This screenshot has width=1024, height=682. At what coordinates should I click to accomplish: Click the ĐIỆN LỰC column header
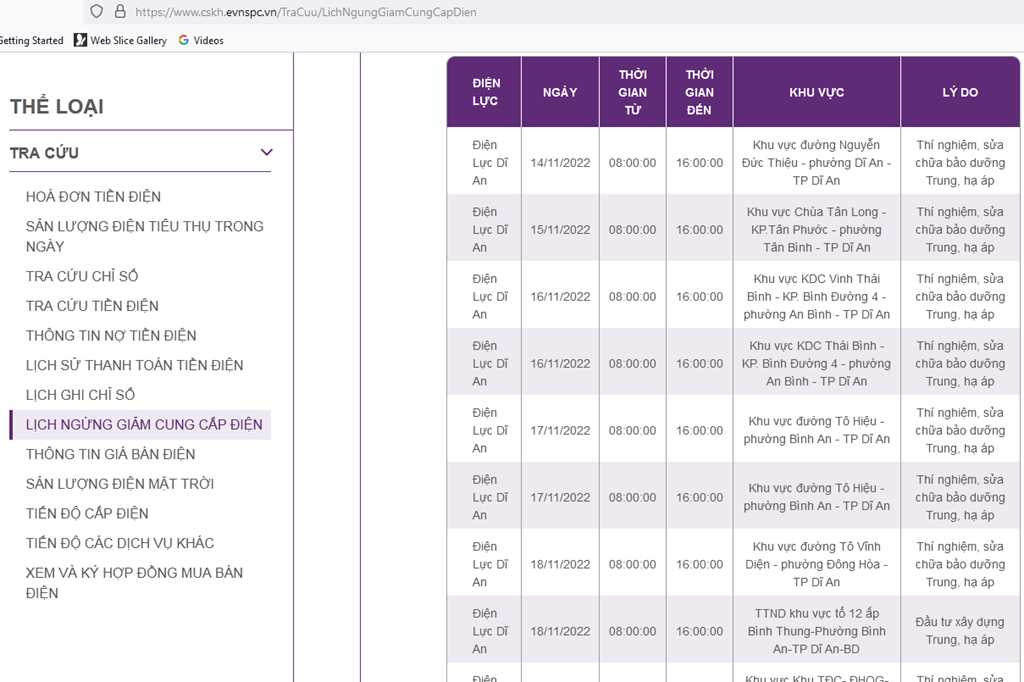(x=486, y=92)
